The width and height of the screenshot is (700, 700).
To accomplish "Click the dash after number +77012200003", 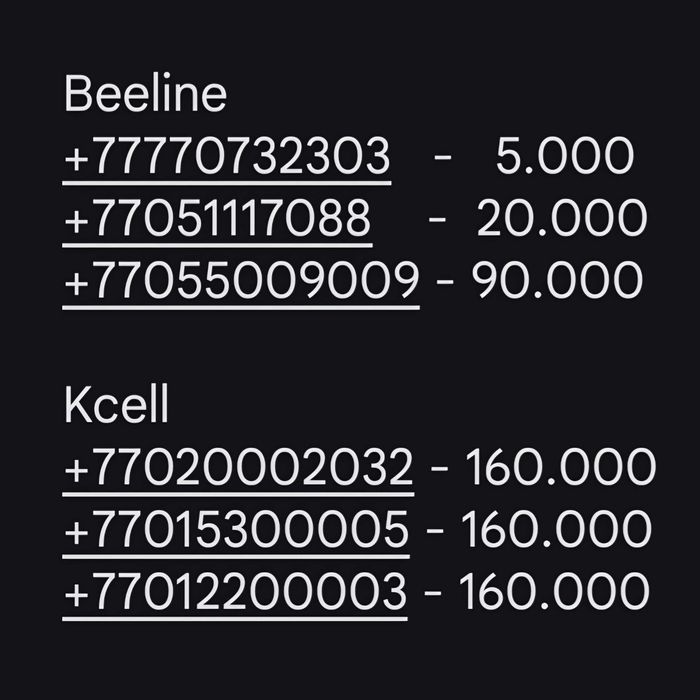I will pyautogui.click(x=433, y=592).
